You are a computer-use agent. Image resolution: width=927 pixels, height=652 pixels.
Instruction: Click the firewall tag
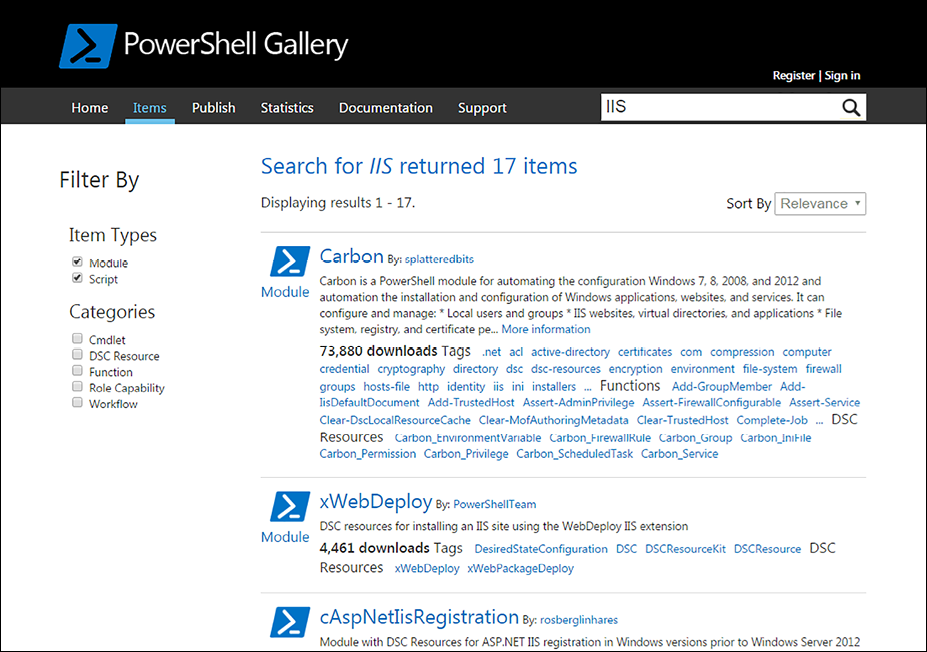824,369
